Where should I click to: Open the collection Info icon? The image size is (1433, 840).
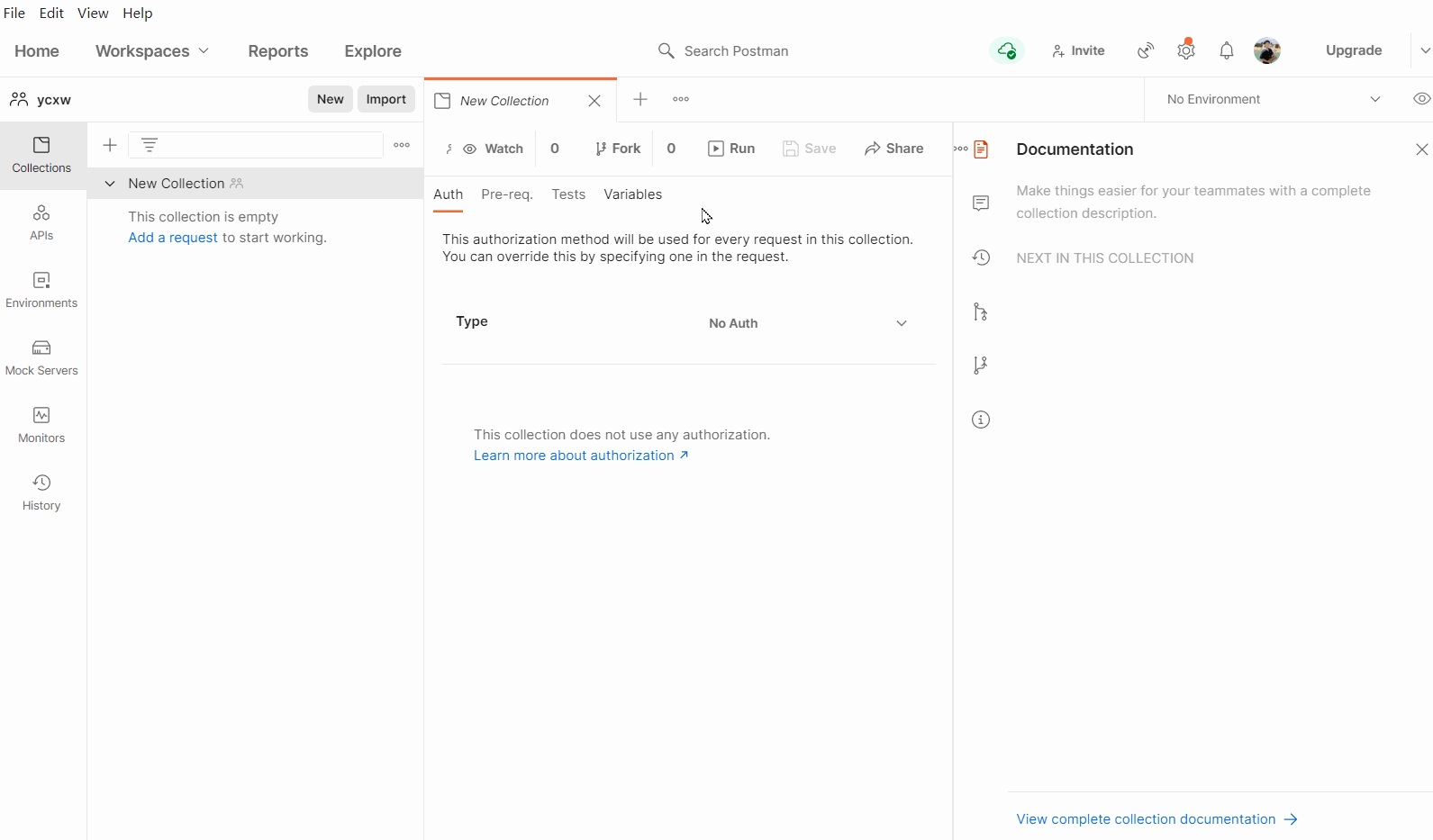981,420
